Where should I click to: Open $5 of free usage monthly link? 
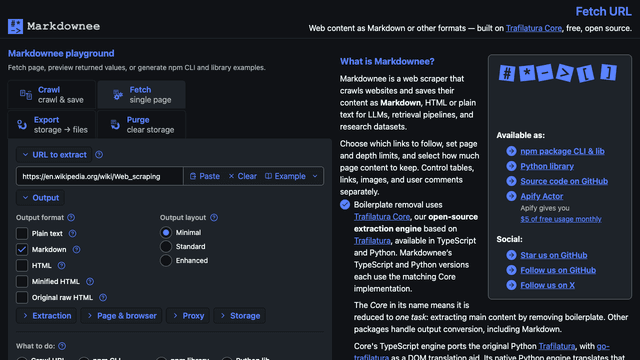[561, 219]
